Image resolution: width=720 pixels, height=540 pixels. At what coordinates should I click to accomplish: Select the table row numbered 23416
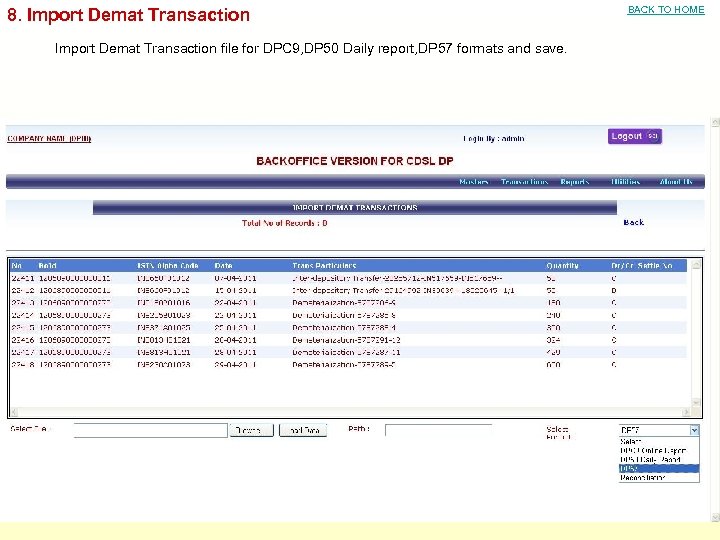pyautogui.click(x=349, y=340)
